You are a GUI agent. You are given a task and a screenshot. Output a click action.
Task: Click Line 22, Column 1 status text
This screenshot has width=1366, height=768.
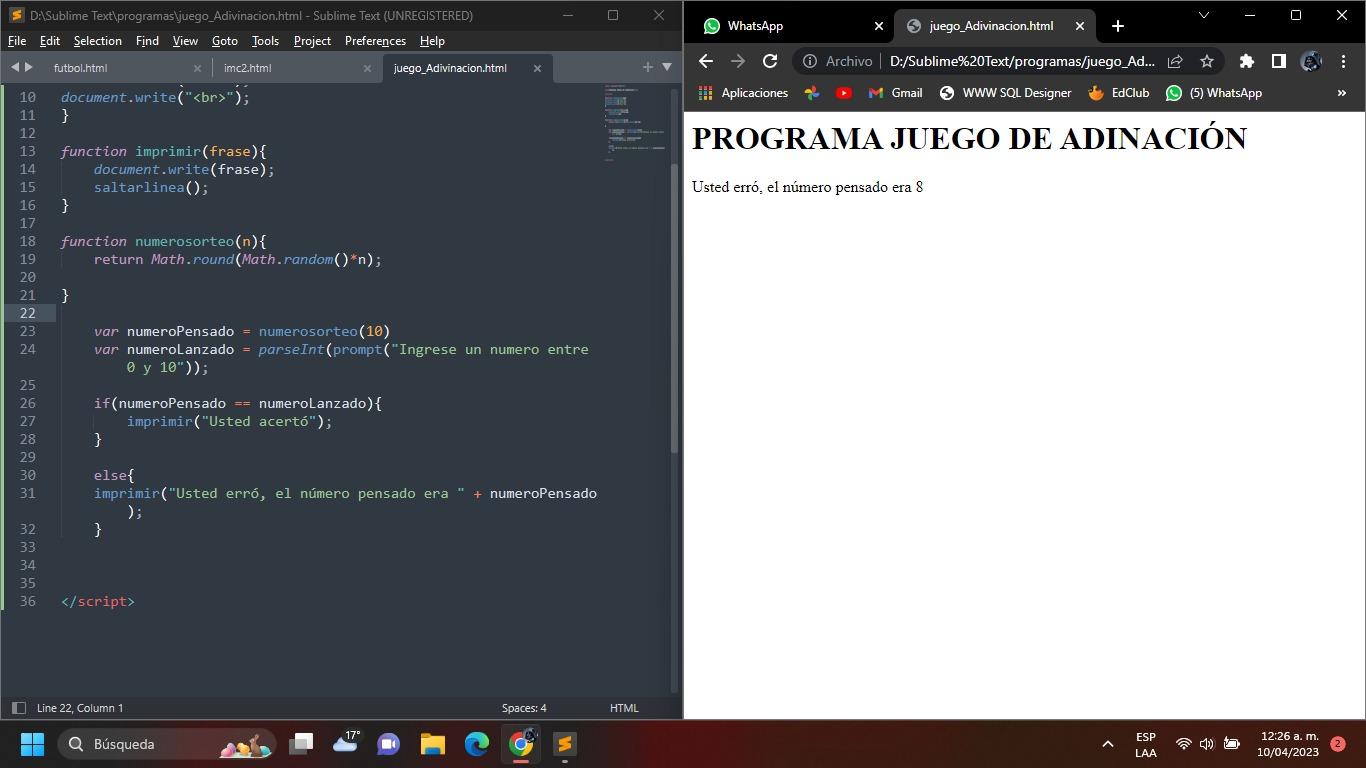click(80, 708)
